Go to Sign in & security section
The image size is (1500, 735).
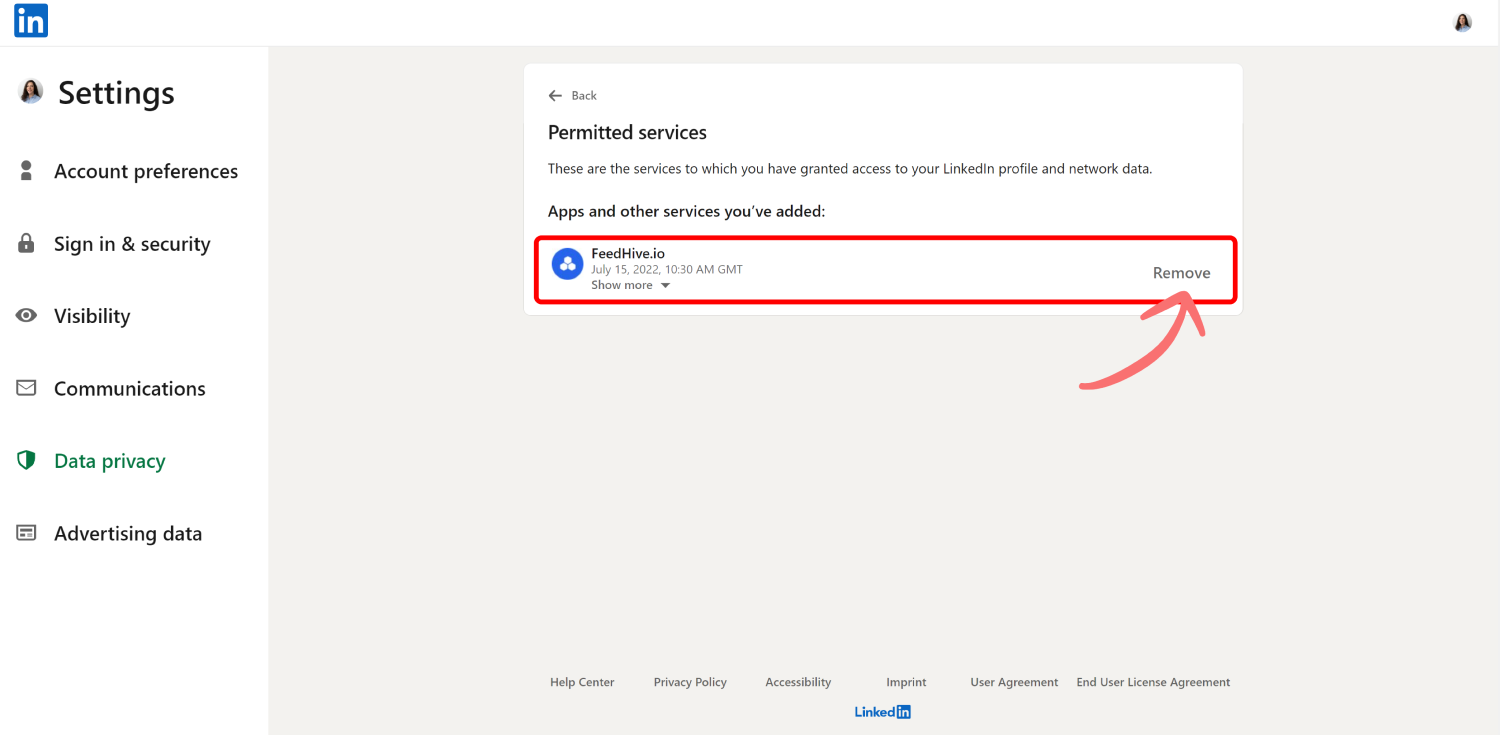point(132,244)
